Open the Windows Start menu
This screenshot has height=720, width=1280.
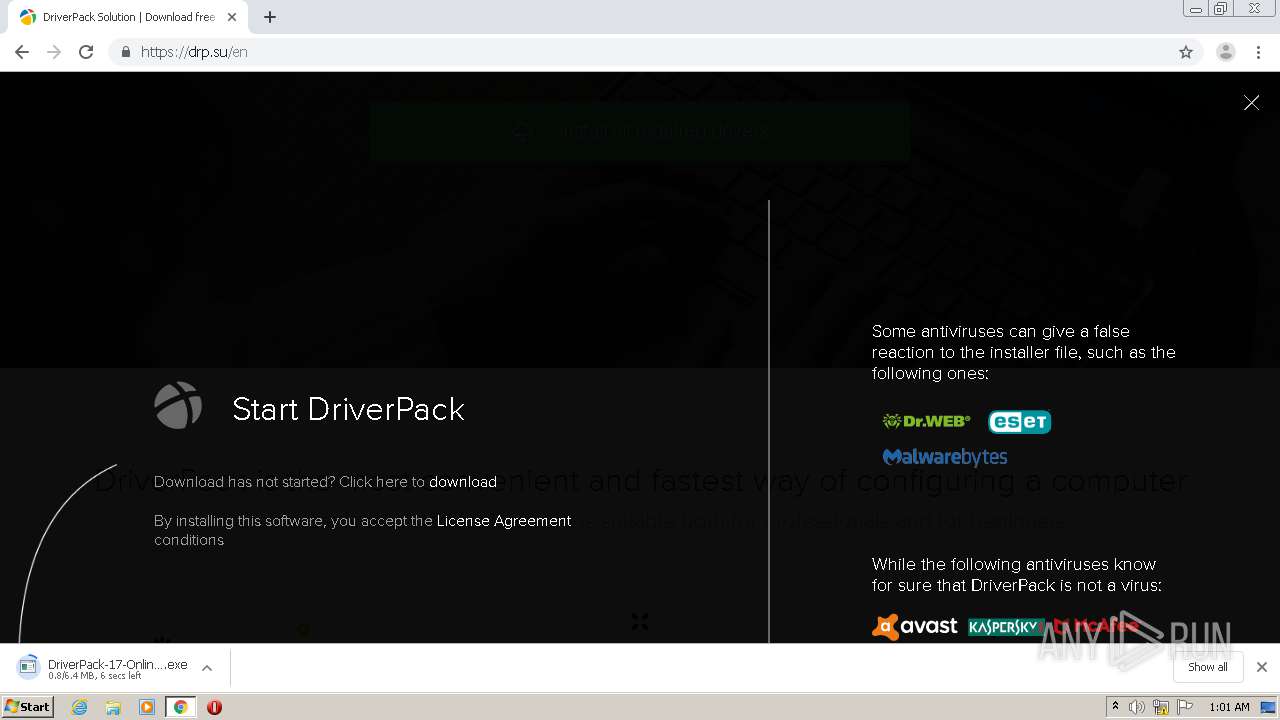point(27,707)
